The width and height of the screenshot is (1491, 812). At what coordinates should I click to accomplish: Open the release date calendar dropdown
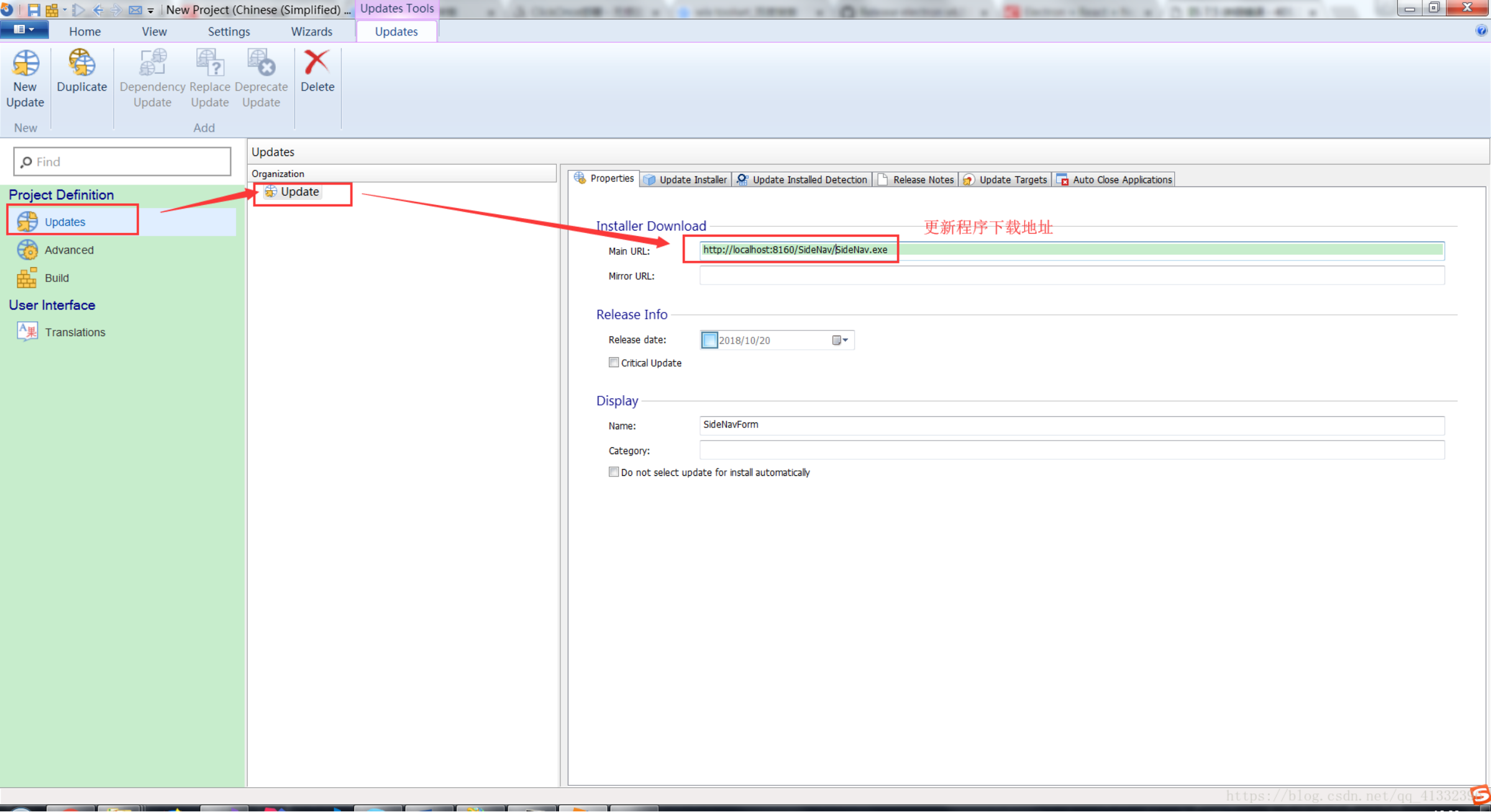840,340
